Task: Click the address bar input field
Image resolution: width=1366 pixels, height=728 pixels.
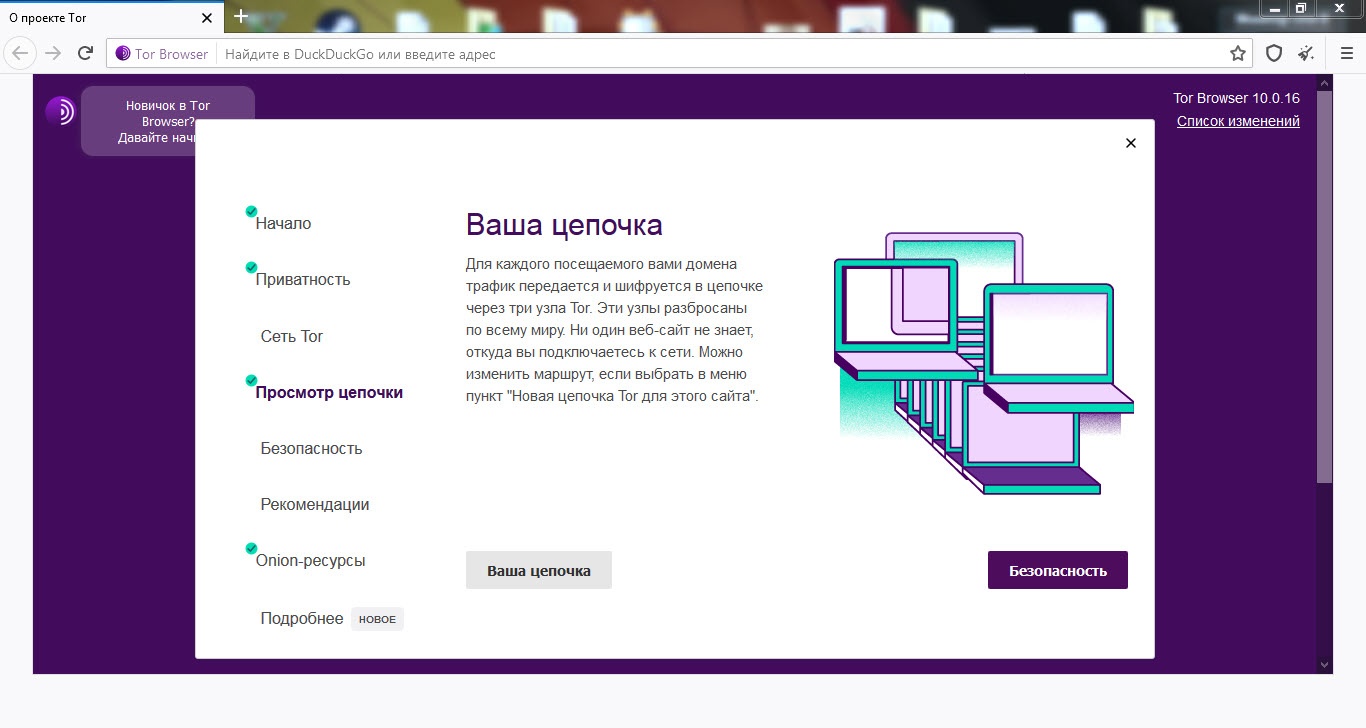Action: click(x=600, y=53)
